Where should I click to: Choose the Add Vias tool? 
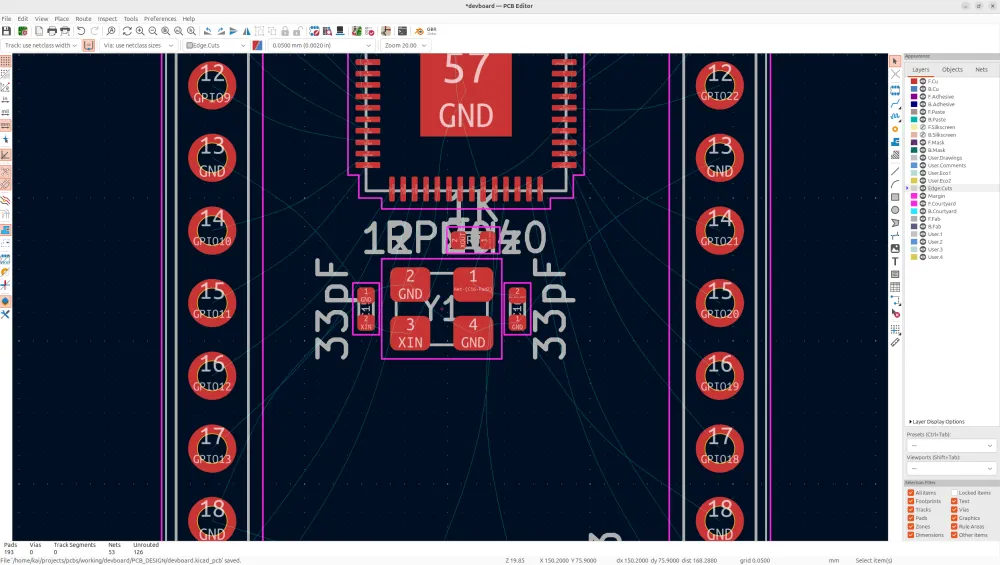pyautogui.click(x=895, y=129)
